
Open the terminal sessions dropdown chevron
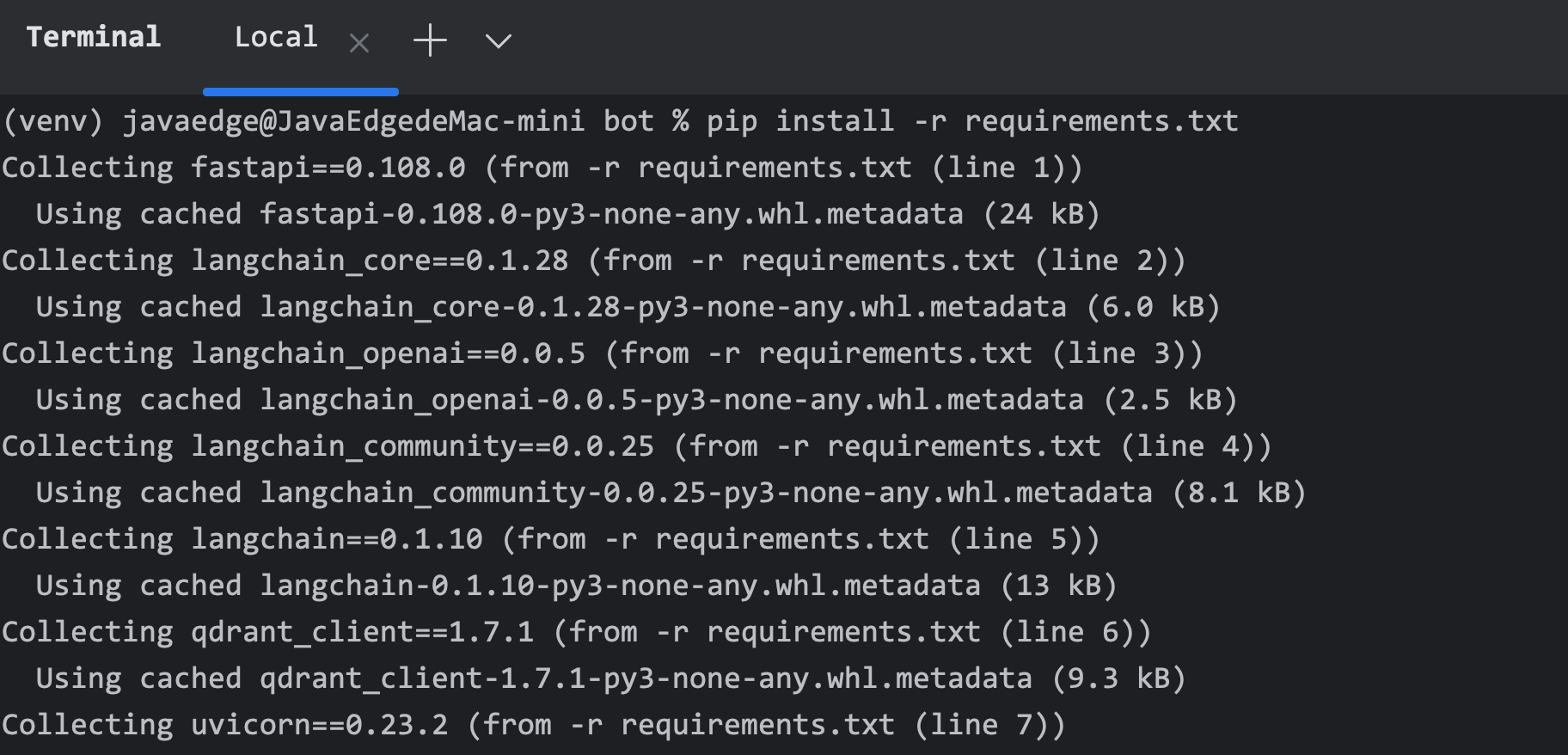click(x=498, y=40)
